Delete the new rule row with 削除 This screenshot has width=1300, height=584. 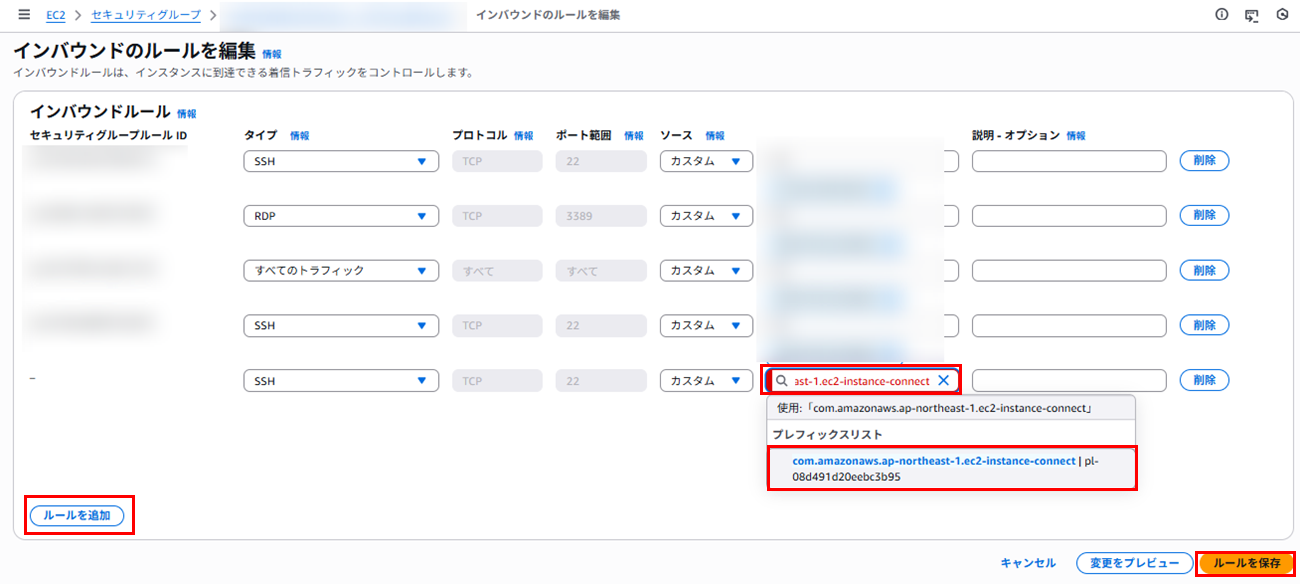tap(1204, 380)
